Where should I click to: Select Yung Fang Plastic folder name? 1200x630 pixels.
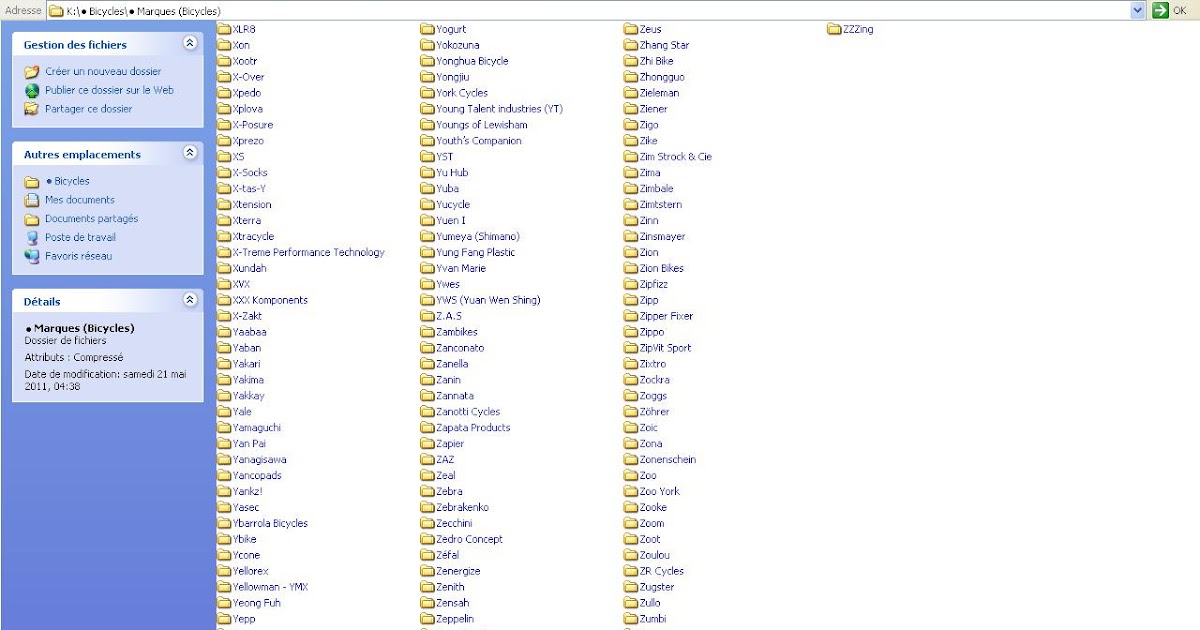coord(476,253)
